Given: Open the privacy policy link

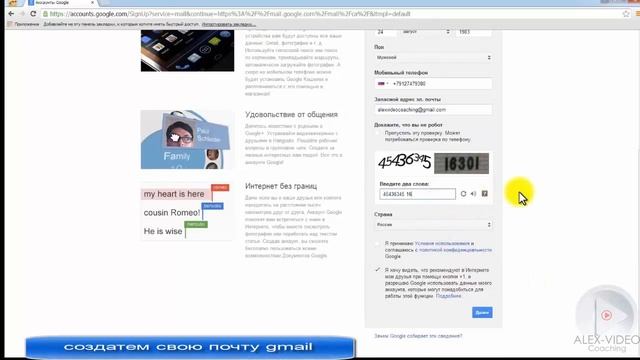Looking at the screenshot, I should tap(455, 250).
